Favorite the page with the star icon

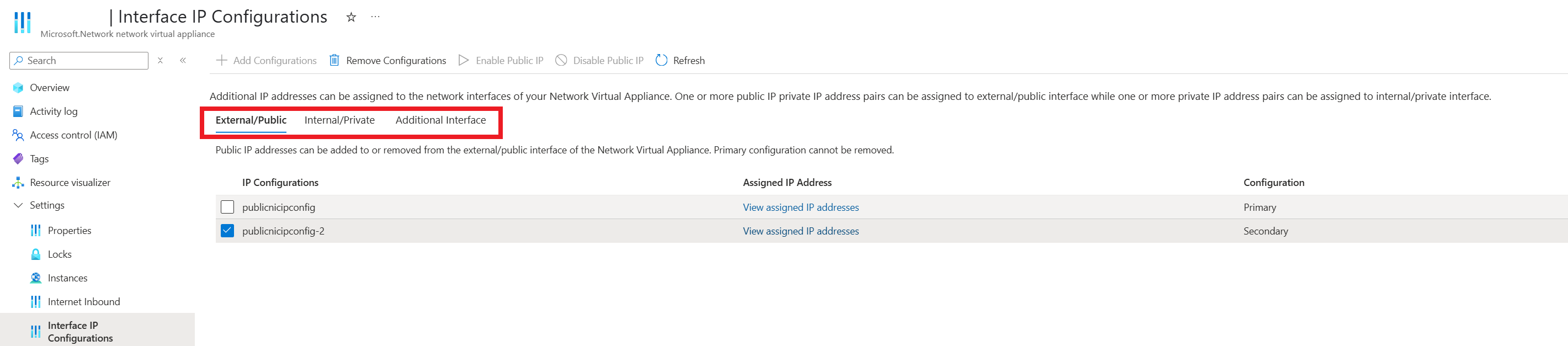pyautogui.click(x=351, y=17)
